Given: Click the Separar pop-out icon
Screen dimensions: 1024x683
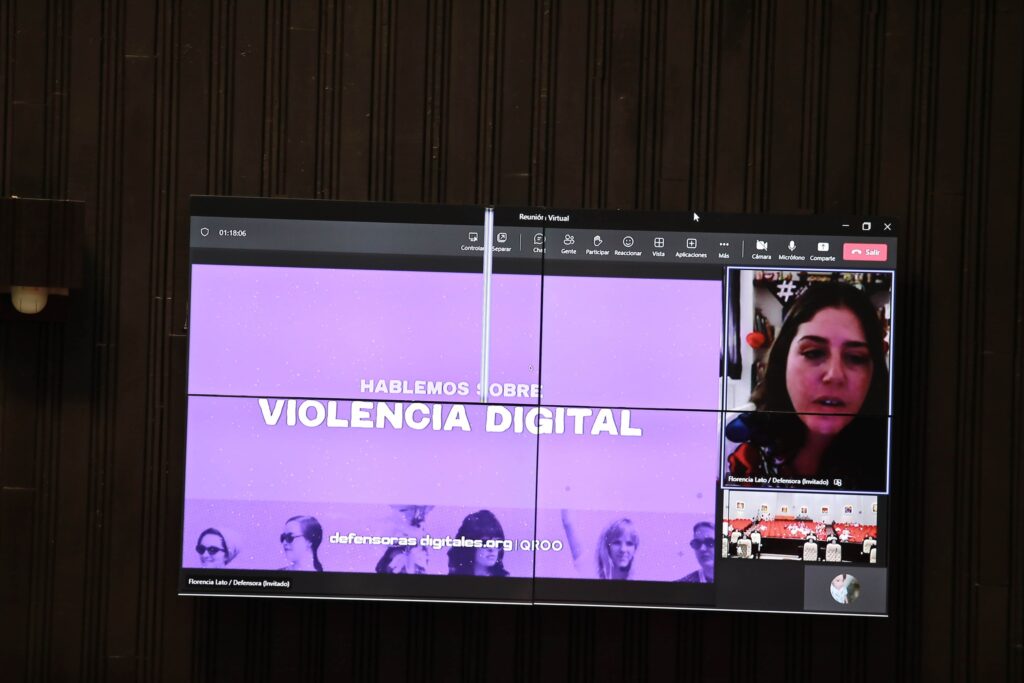Looking at the screenshot, I should [502, 242].
